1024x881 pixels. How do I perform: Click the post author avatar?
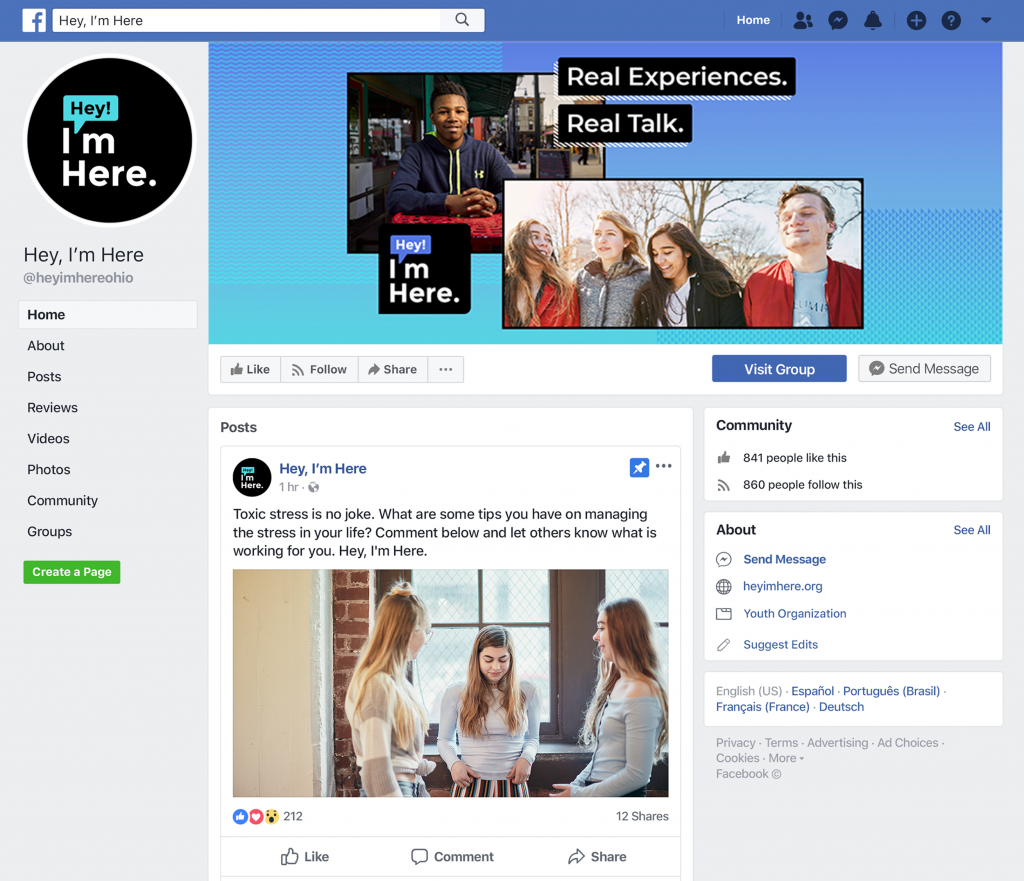click(252, 477)
